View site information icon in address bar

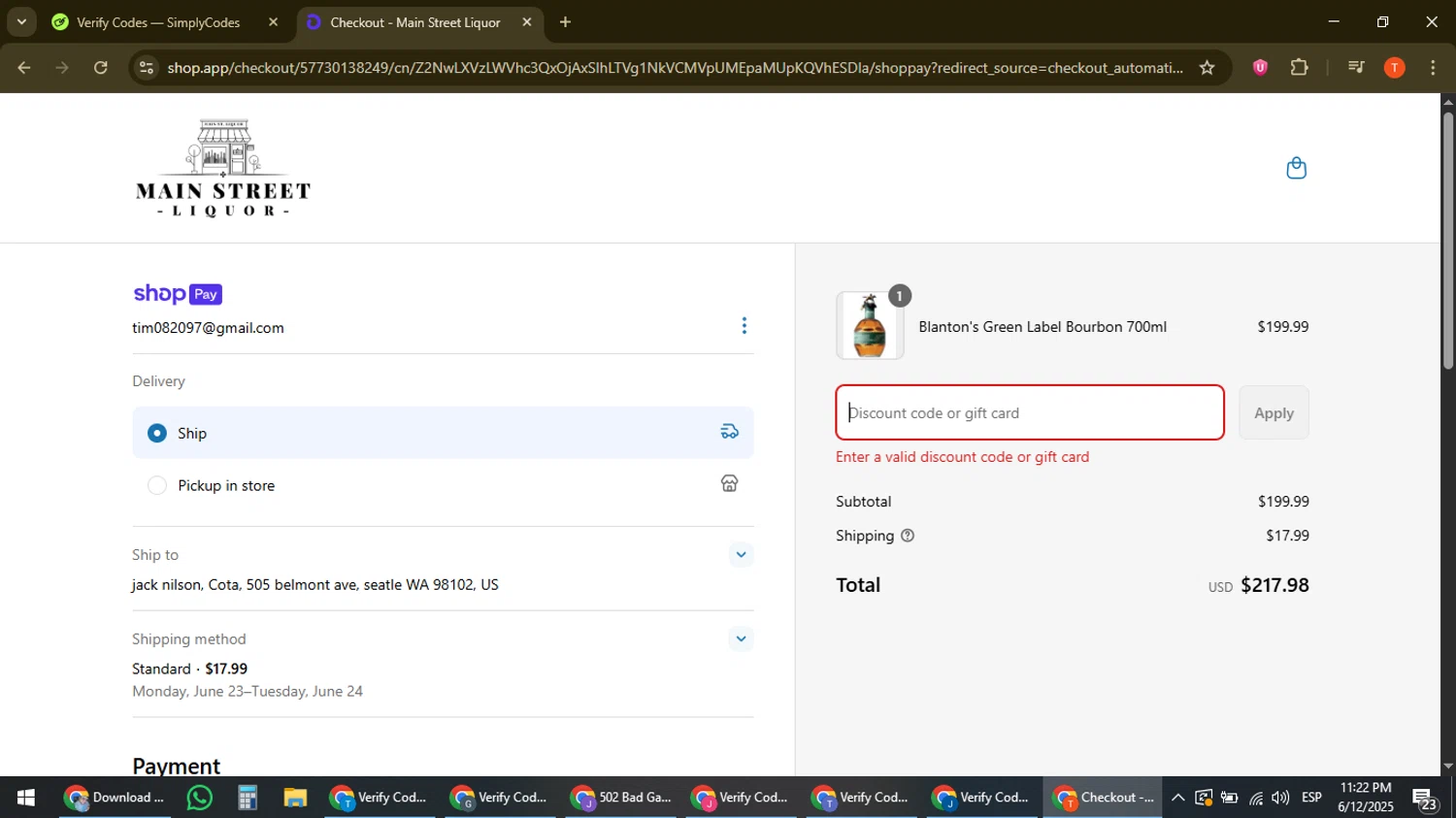point(147,68)
